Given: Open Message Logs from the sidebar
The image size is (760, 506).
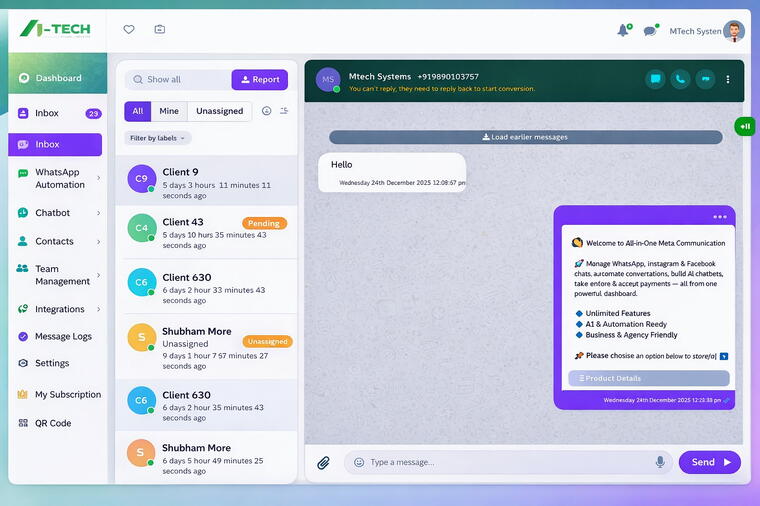Looking at the screenshot, I should (x=63, y=337).
